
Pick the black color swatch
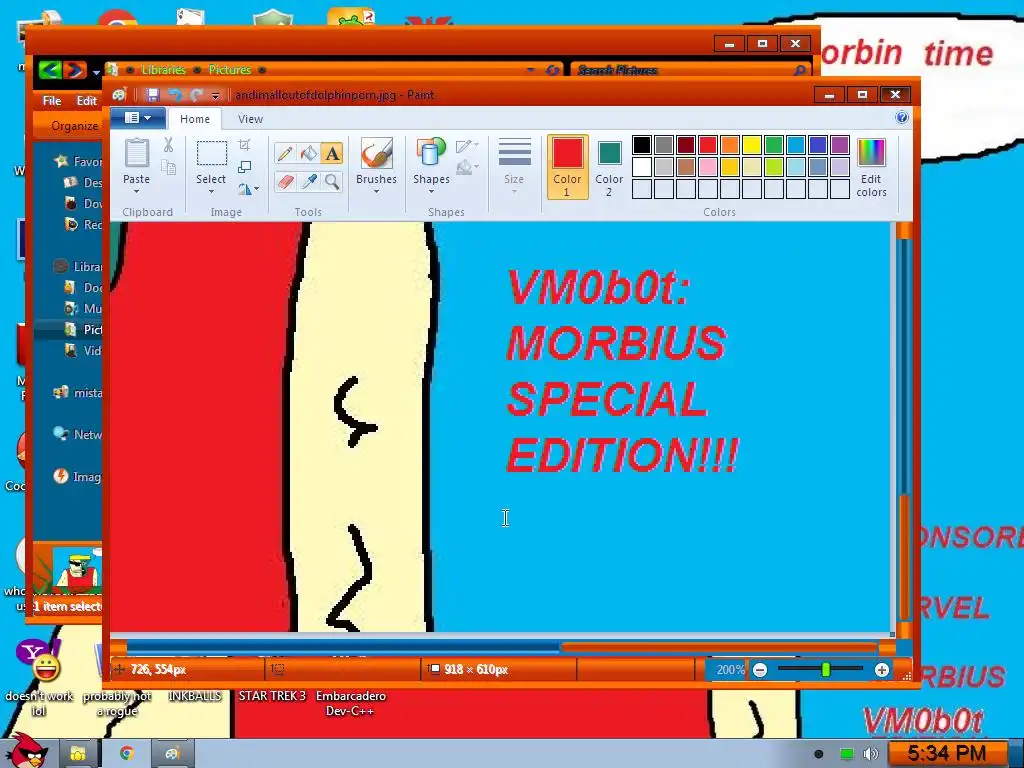click(642, 145)
